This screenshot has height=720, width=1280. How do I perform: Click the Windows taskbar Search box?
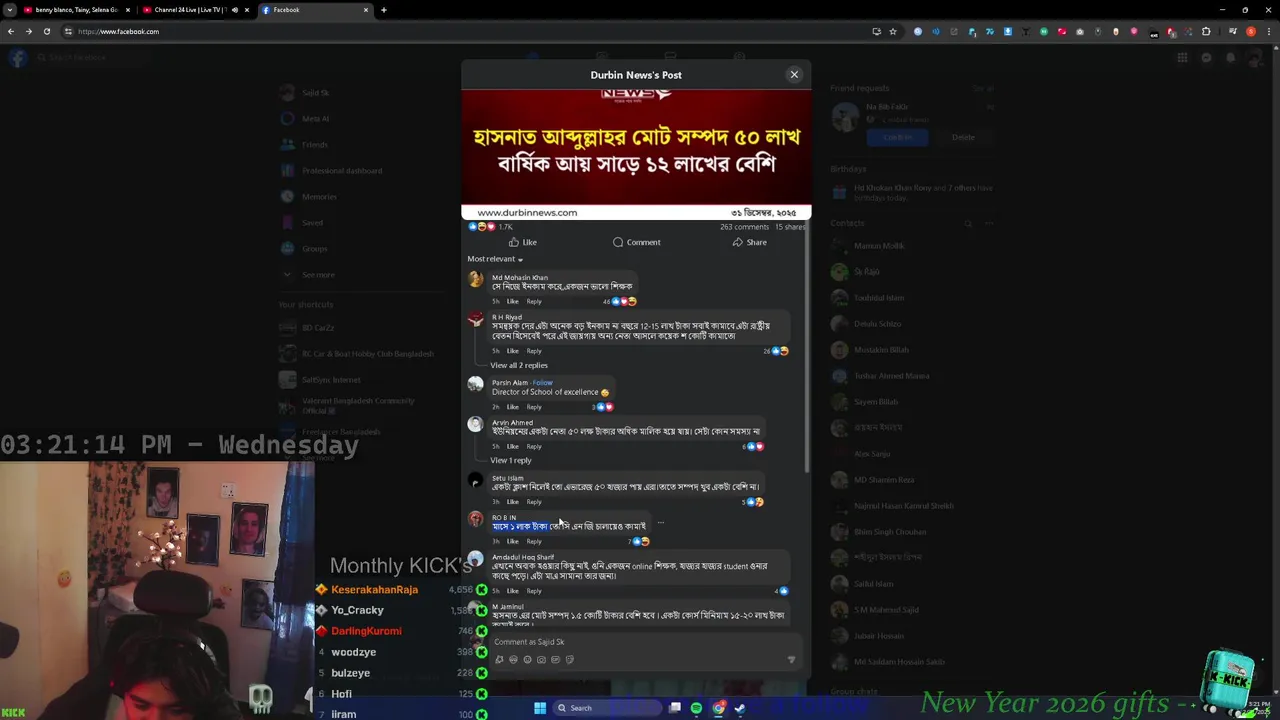(x=607, y=708)
